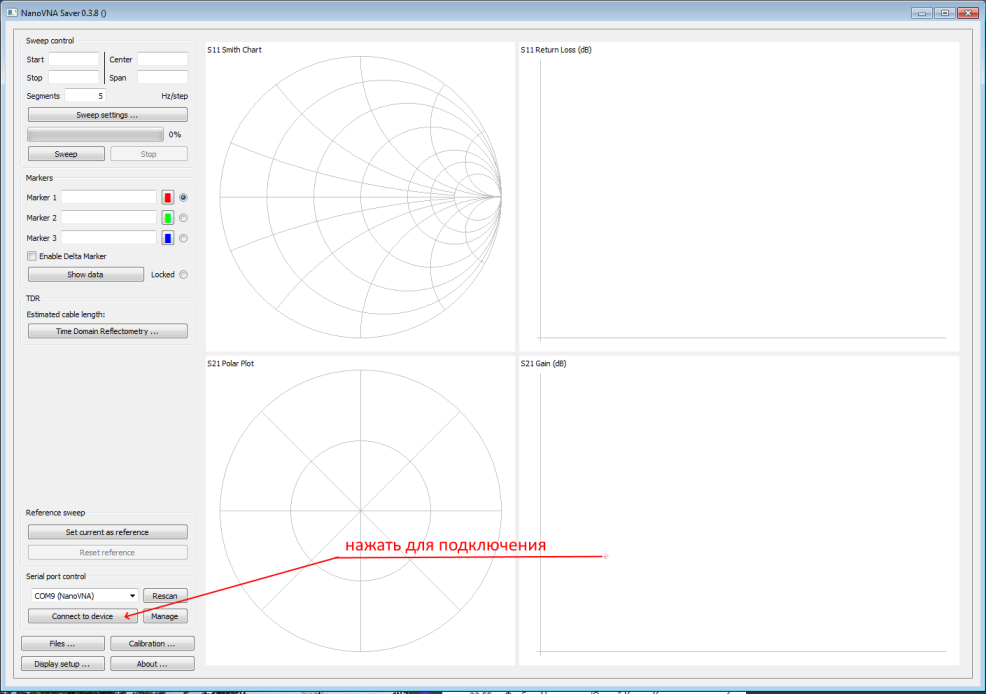Open the Calibration window
Viewport: 986px width, 694px height.
[x=152, y=644]
